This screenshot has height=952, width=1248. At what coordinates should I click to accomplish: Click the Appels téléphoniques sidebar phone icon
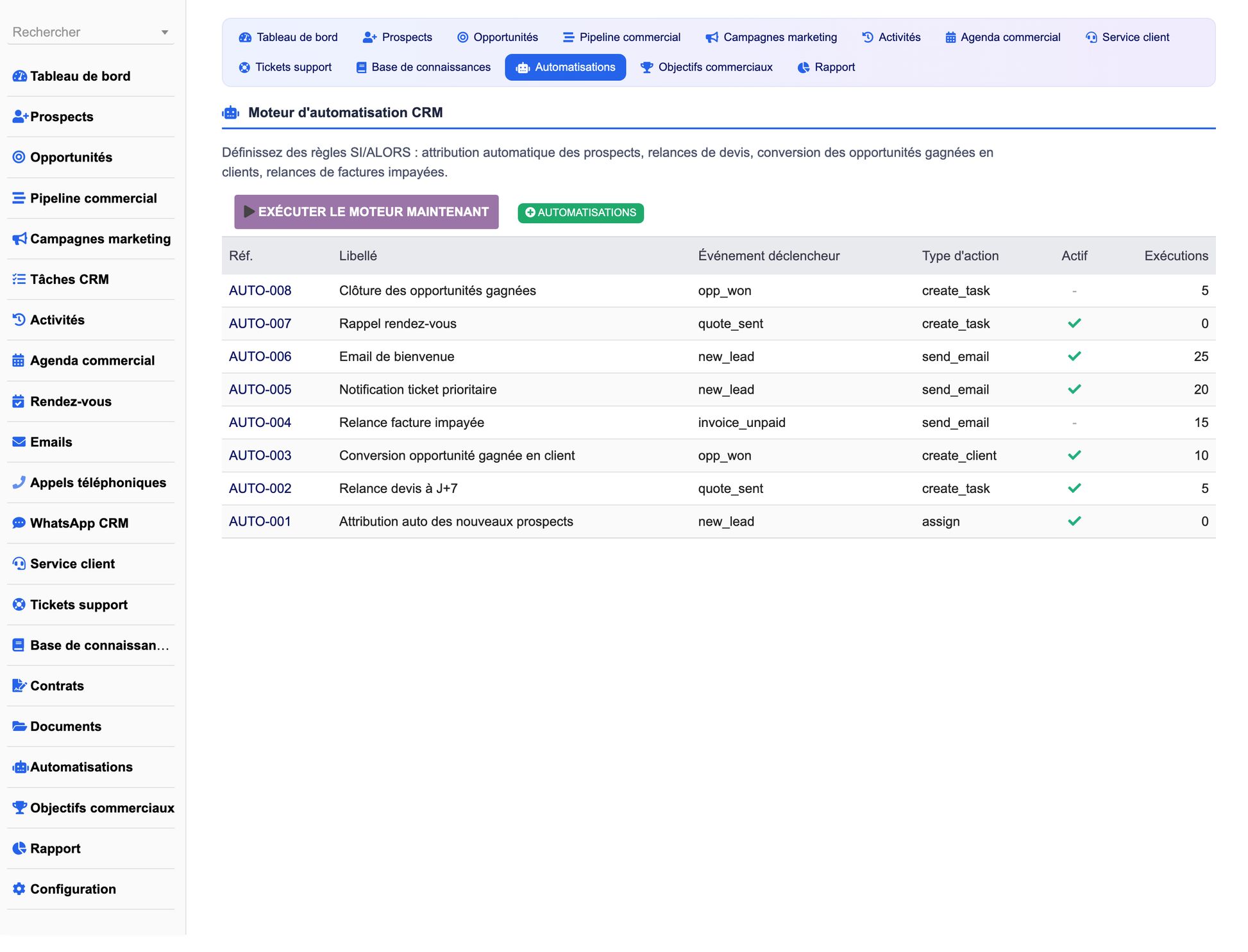(19, 482)
